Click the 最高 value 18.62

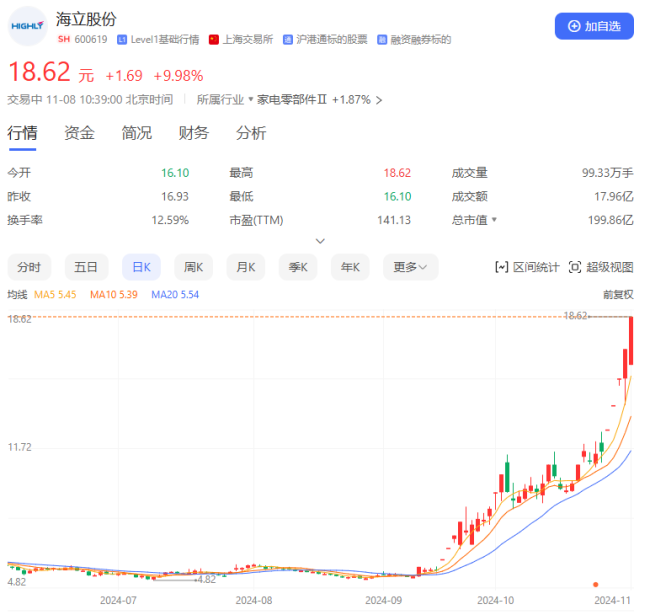click(x=397, y=173)
